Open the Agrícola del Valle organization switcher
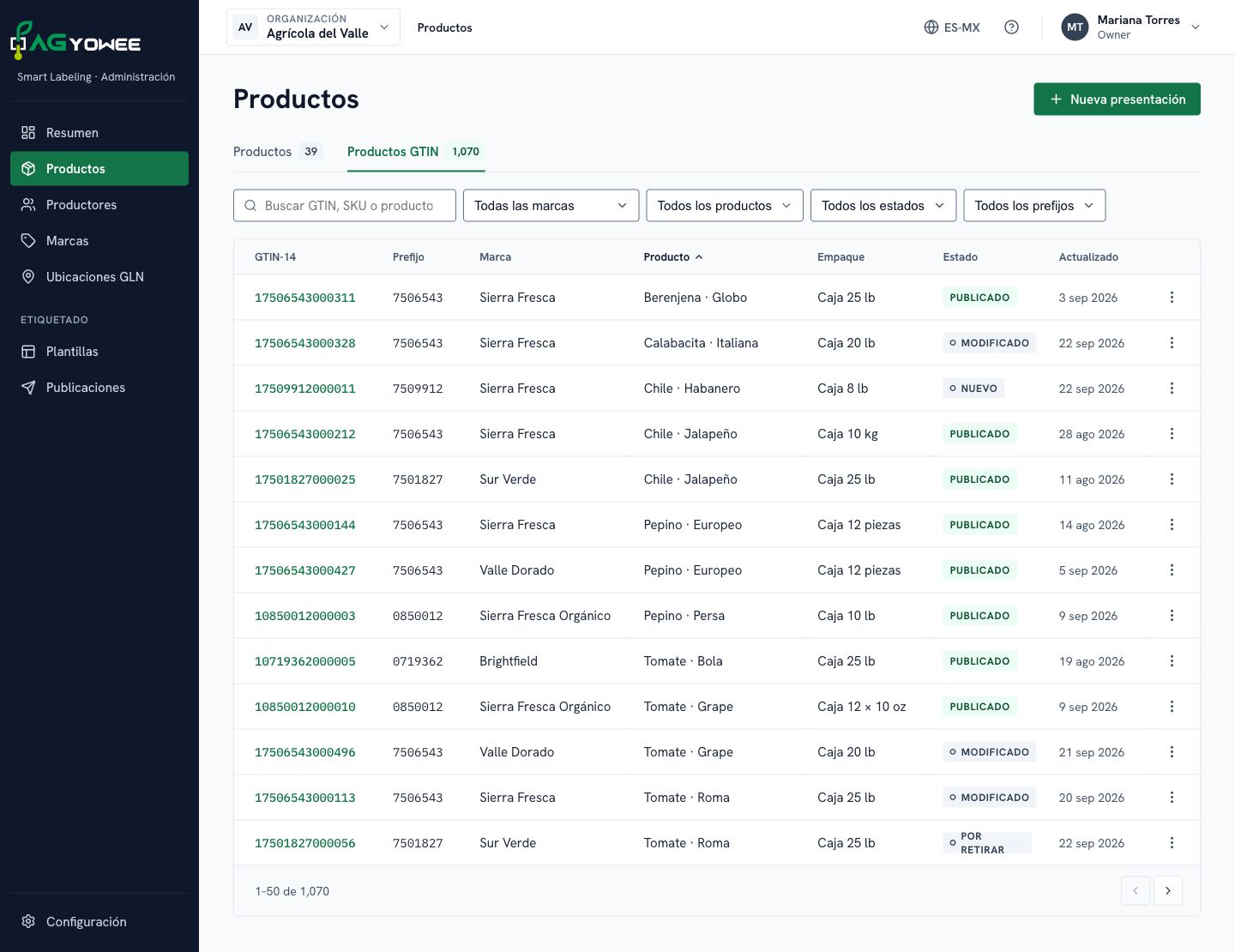The image size is (1235, 952). point(313,27)
